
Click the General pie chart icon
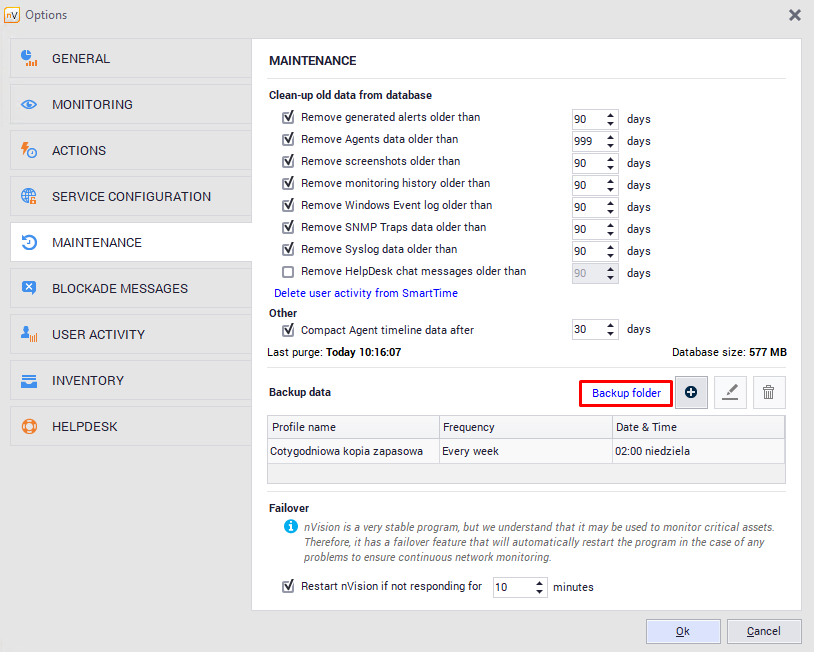coord(29,58)
